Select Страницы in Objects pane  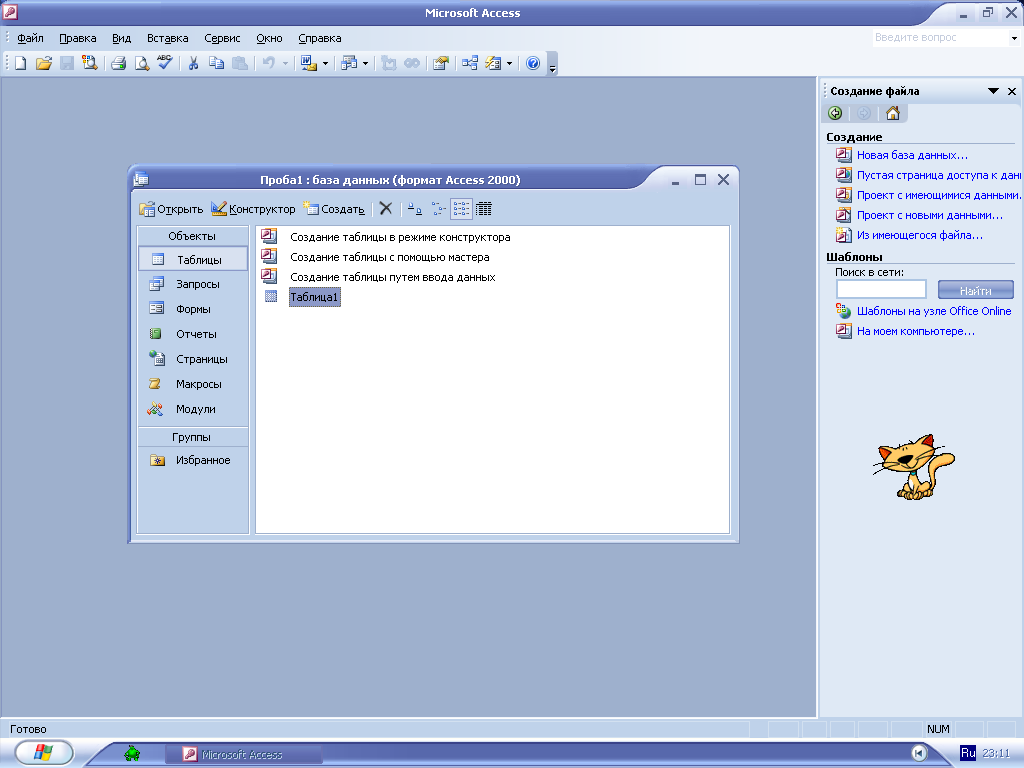coord(193,359)
